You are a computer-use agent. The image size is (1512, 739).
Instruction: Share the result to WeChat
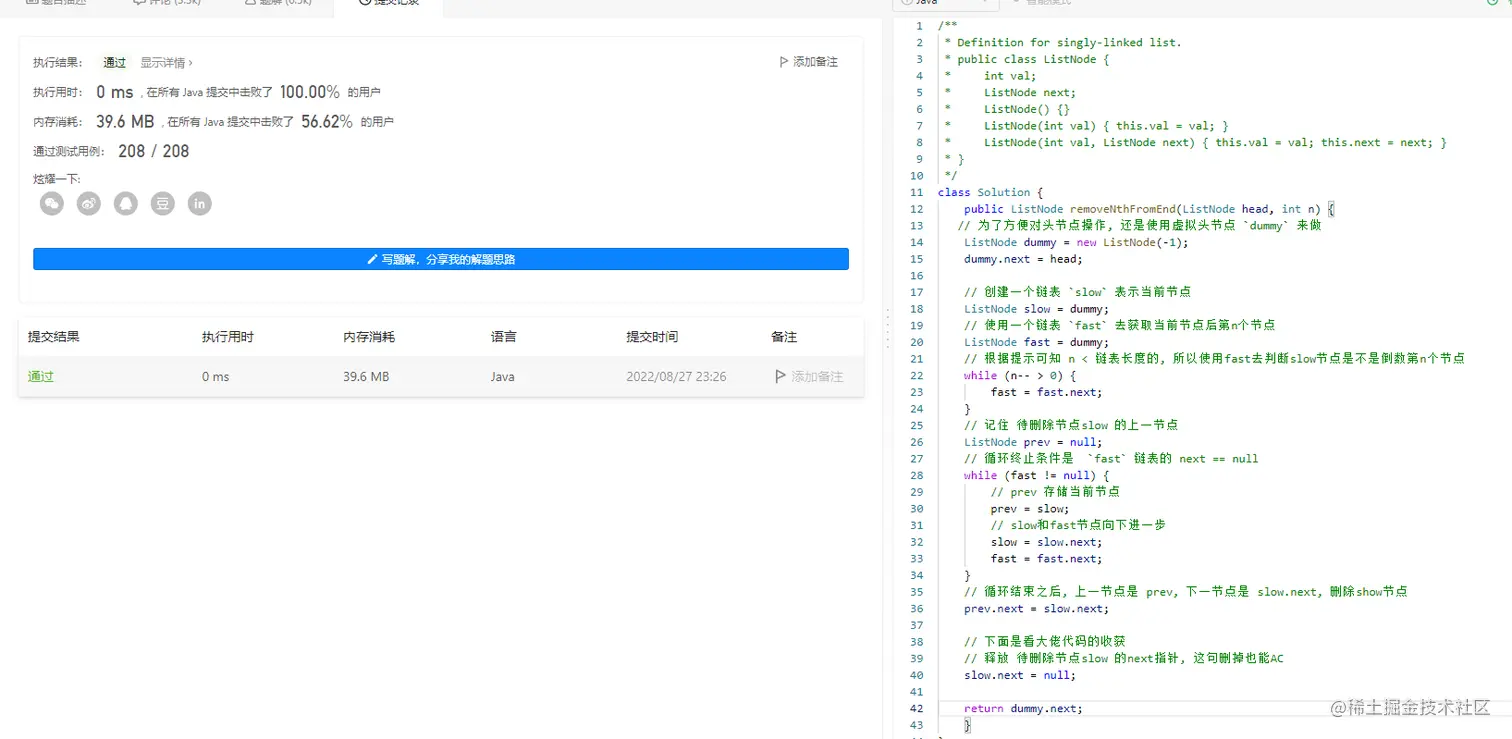[x=52, y=204]
